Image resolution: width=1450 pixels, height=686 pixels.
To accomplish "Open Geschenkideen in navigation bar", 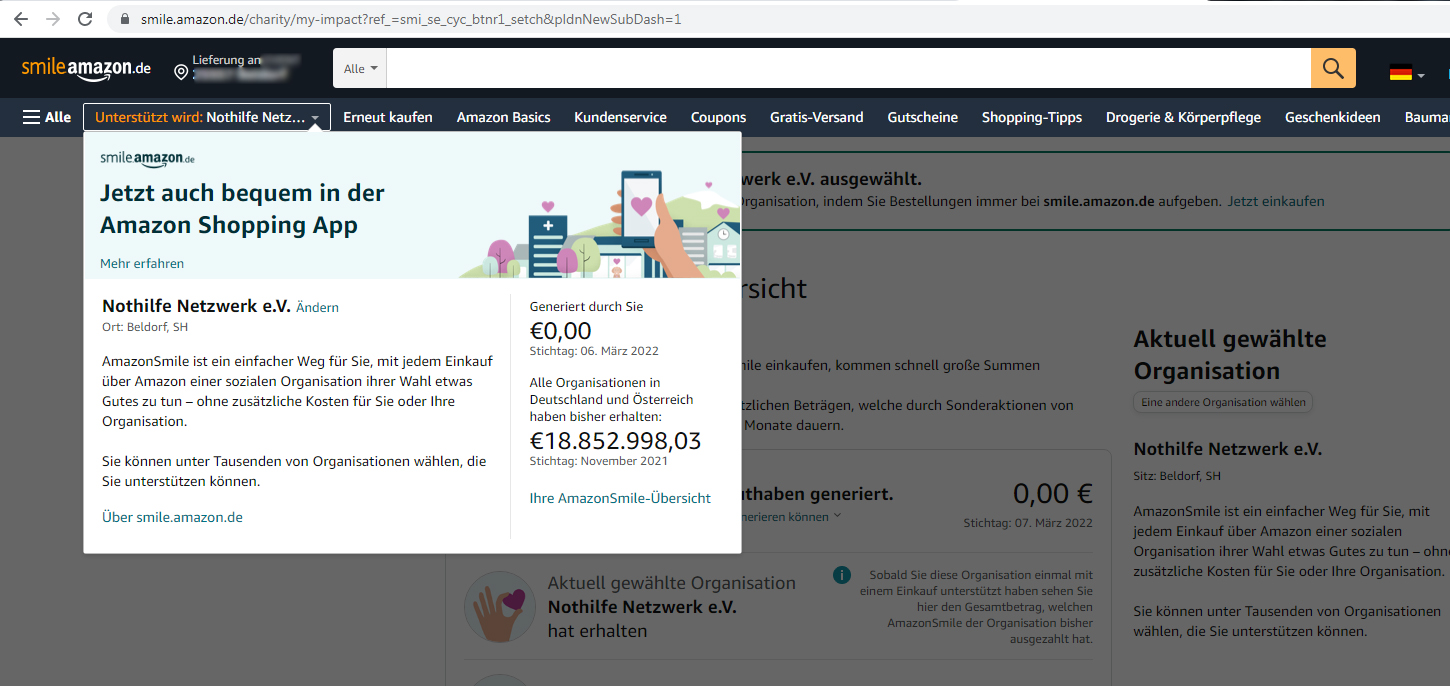I will 1333,117.
